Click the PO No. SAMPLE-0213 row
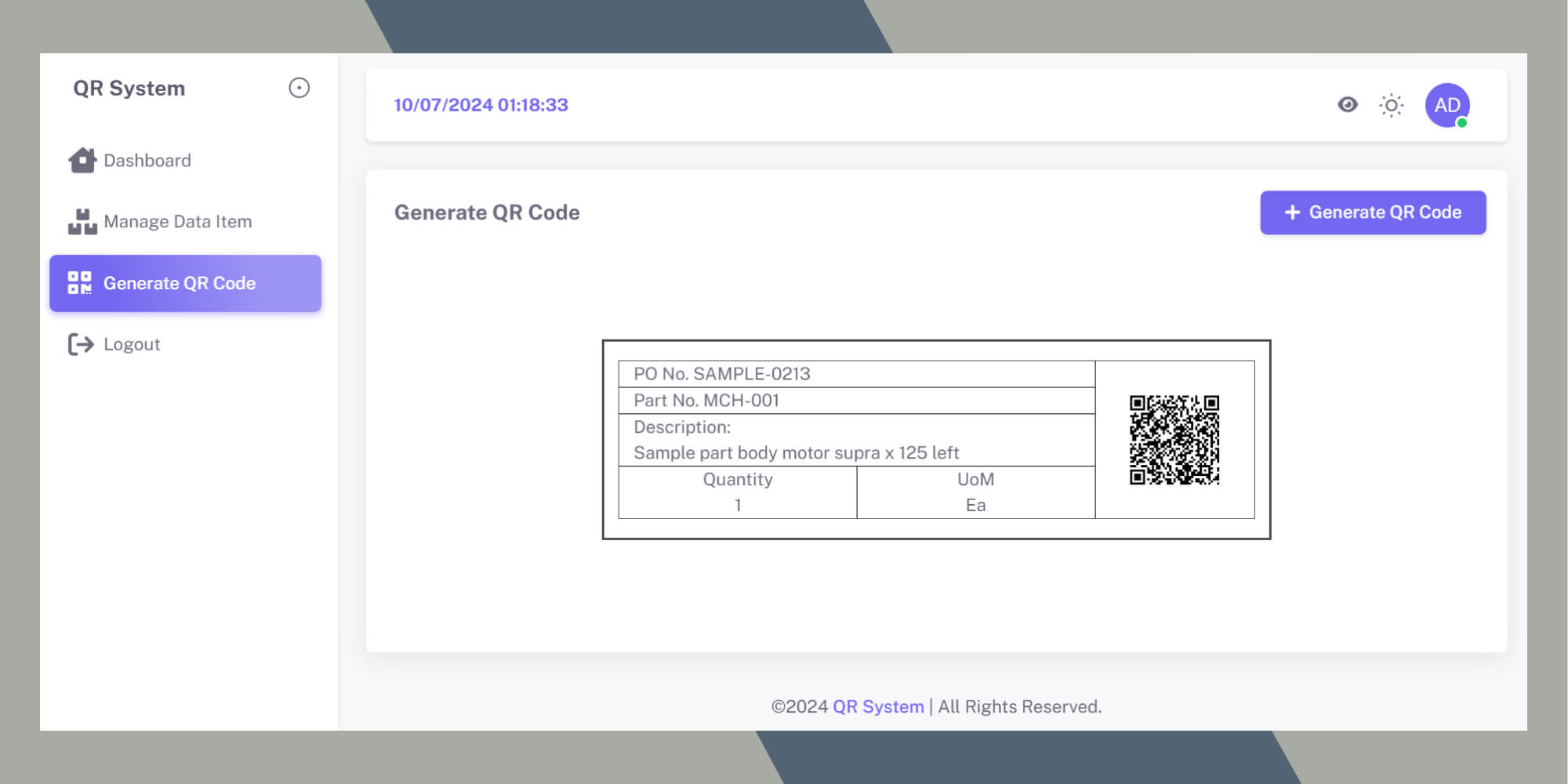This screenshot has height=784, width=1568. (857, 374)
